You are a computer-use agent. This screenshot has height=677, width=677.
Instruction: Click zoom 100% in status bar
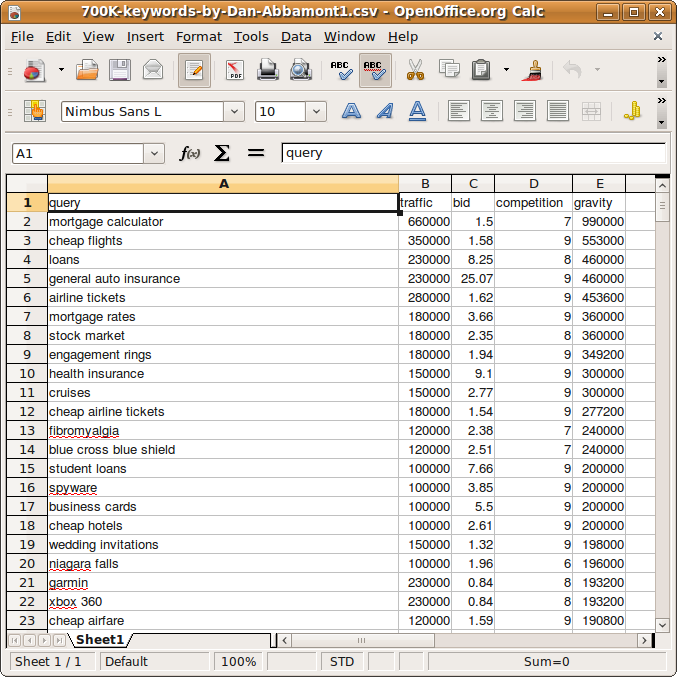[238, 661]
